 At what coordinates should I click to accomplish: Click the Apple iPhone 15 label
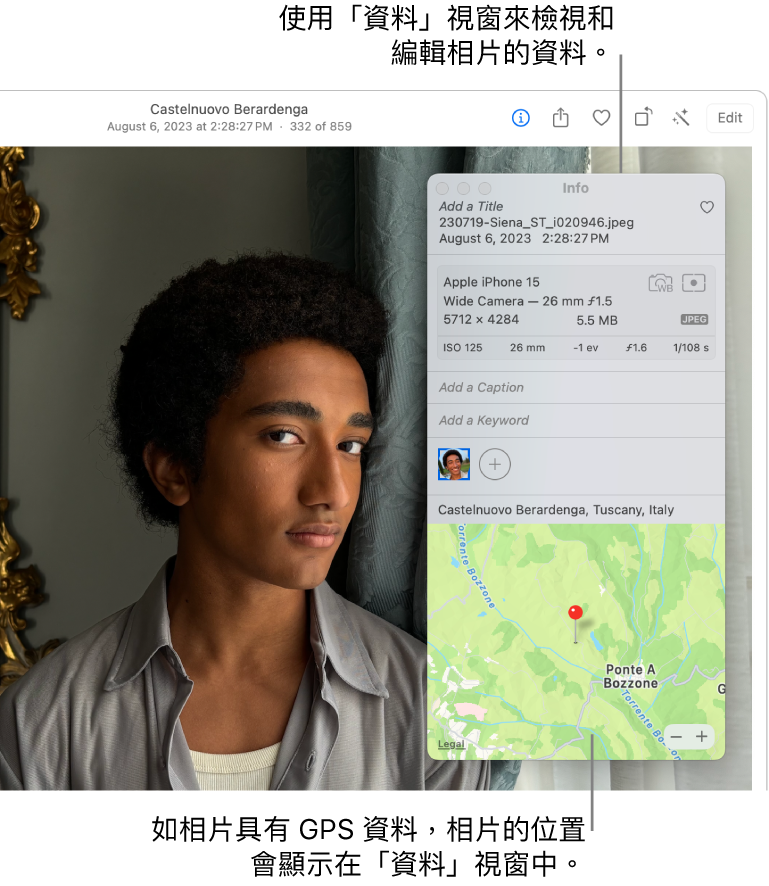491,282
